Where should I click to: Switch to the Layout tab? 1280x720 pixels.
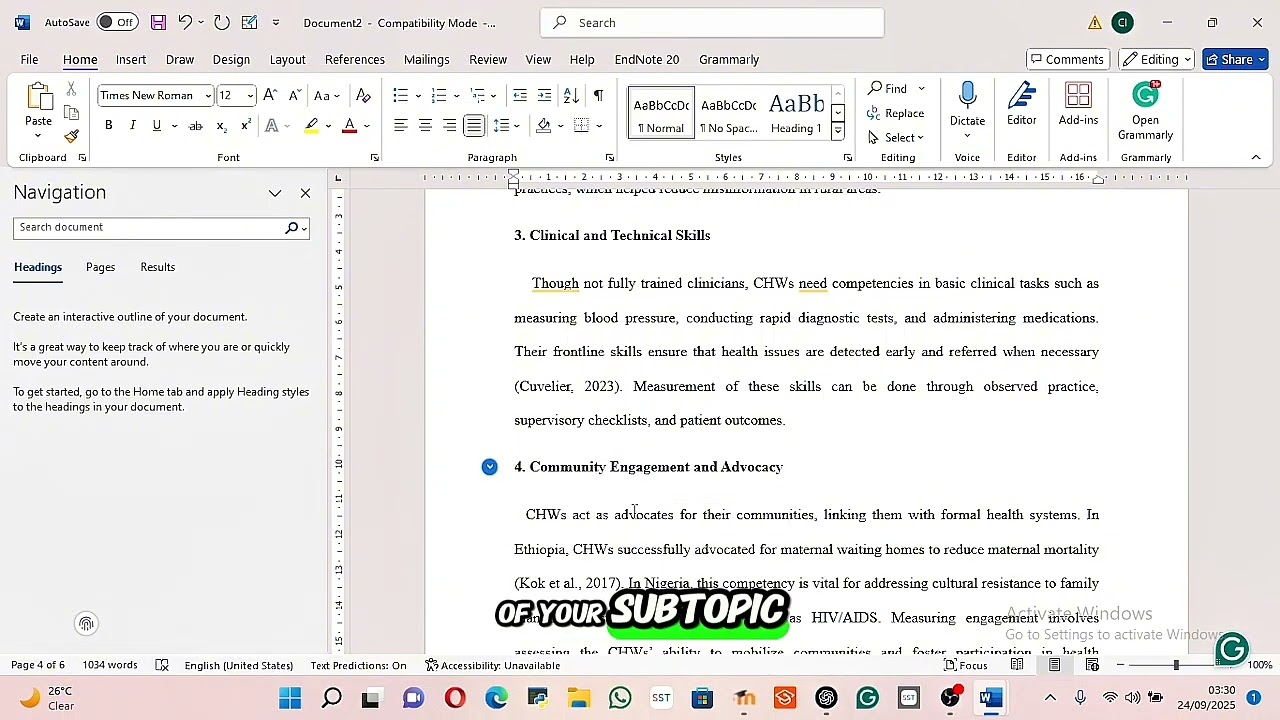pyautogui.click(x=287, y=60)
